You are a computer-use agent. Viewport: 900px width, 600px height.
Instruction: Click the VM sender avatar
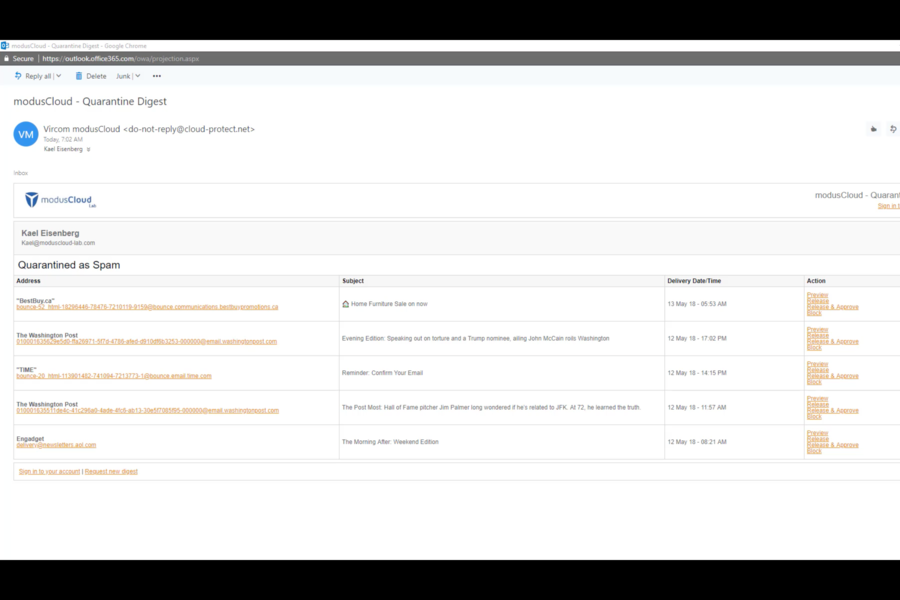tap(26, 134)
